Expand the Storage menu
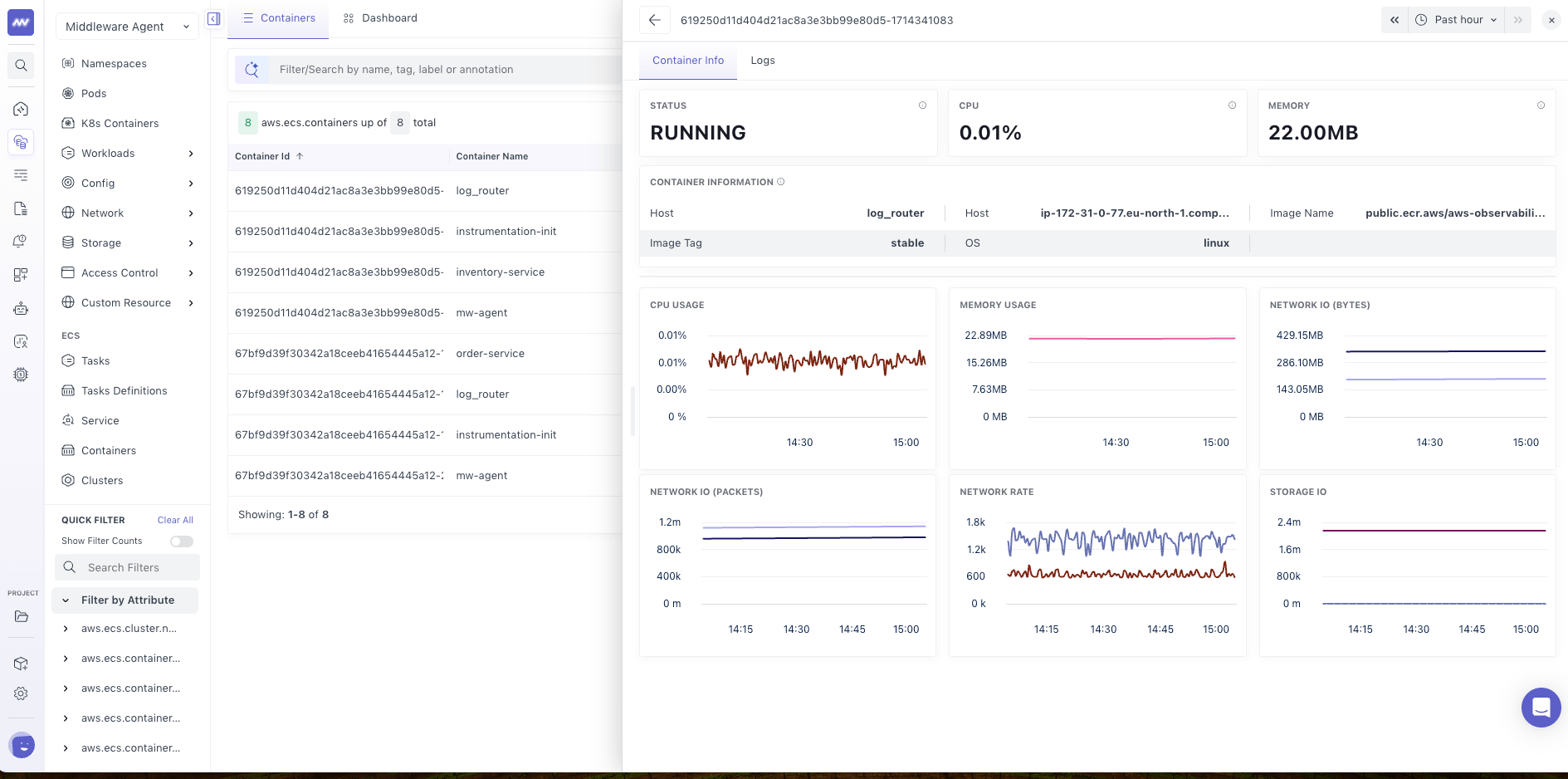The height and width of the screenshot is (779, 1568). click(129, 243)
